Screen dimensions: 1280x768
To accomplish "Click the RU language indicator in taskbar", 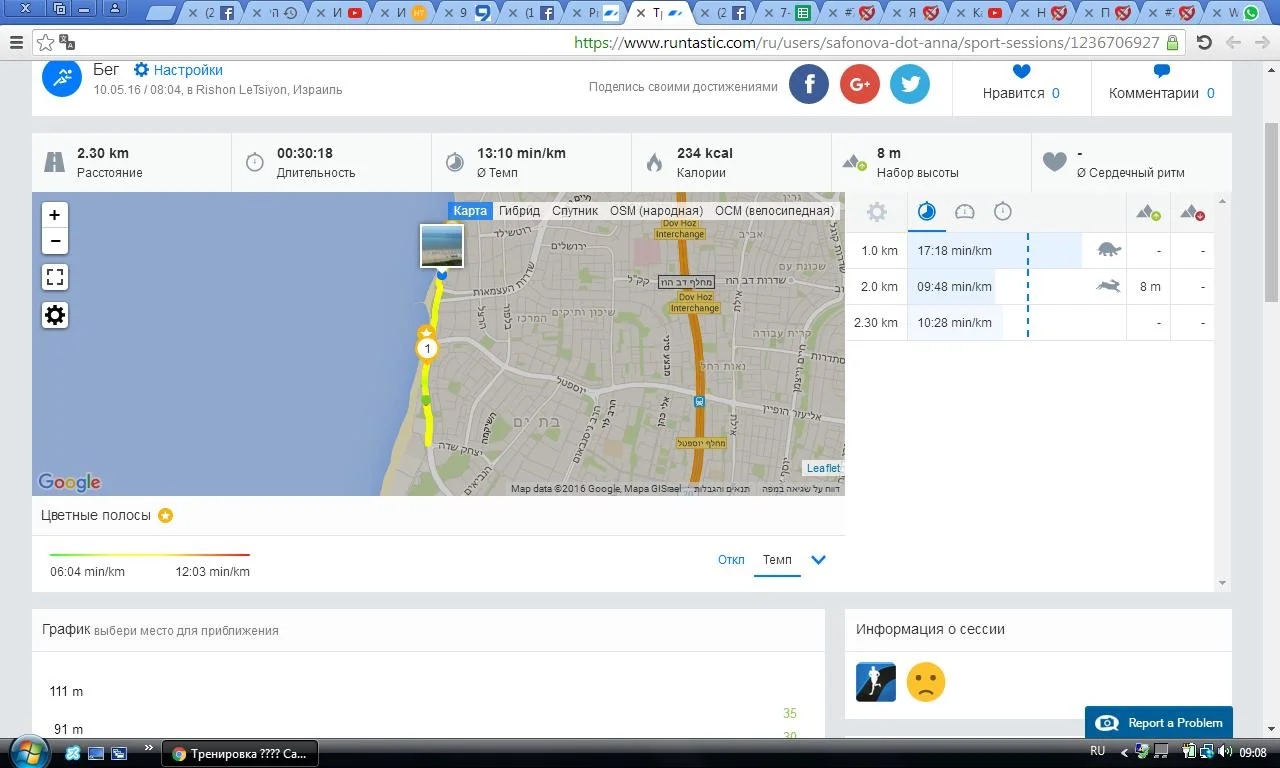I will click(1097, 751).
